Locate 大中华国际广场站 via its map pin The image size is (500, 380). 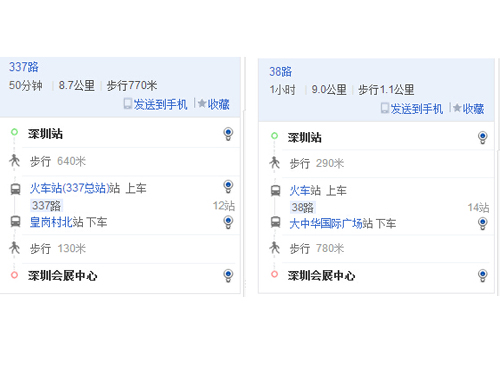pos(482,223)
